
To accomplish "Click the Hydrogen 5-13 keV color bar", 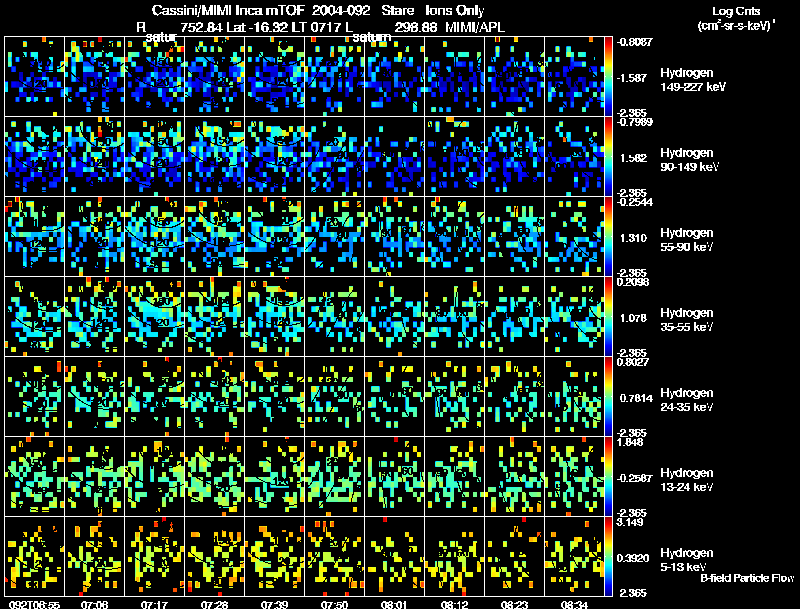I will point(608,557).
